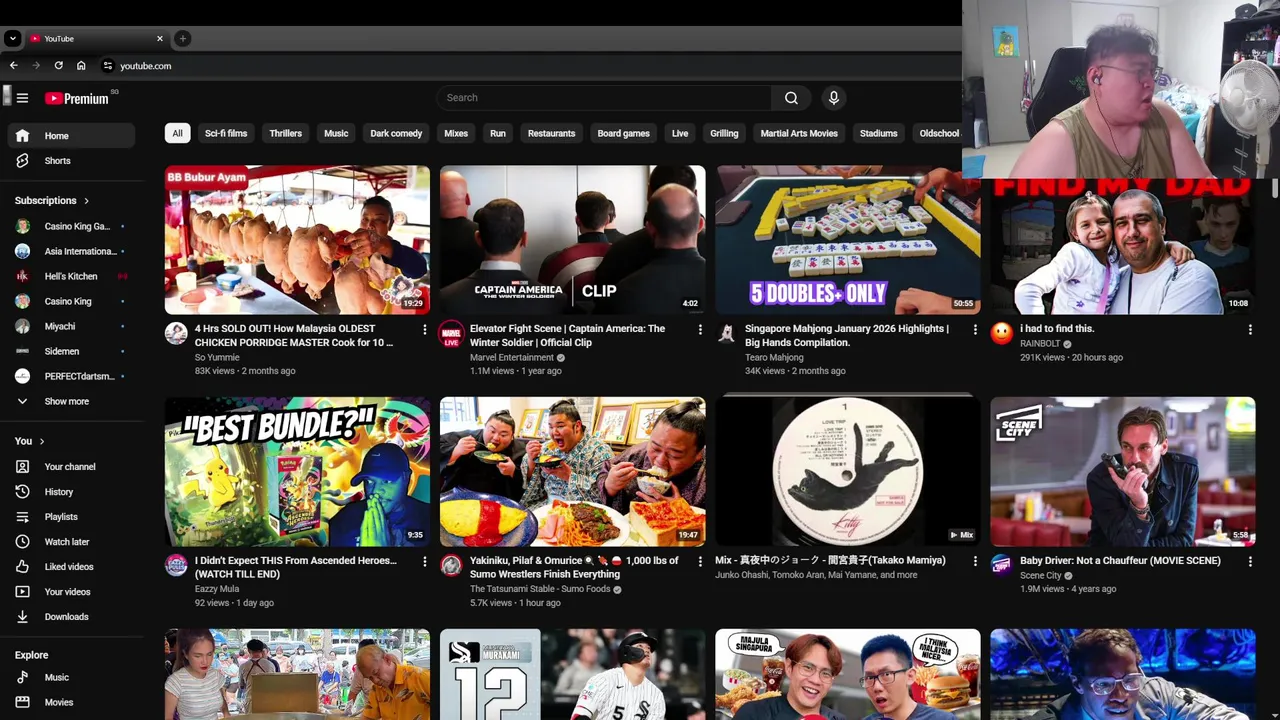Screen dimensions: 1280x720
Task: Open options menu for chicken porridge video
Action: click(424, 330)
